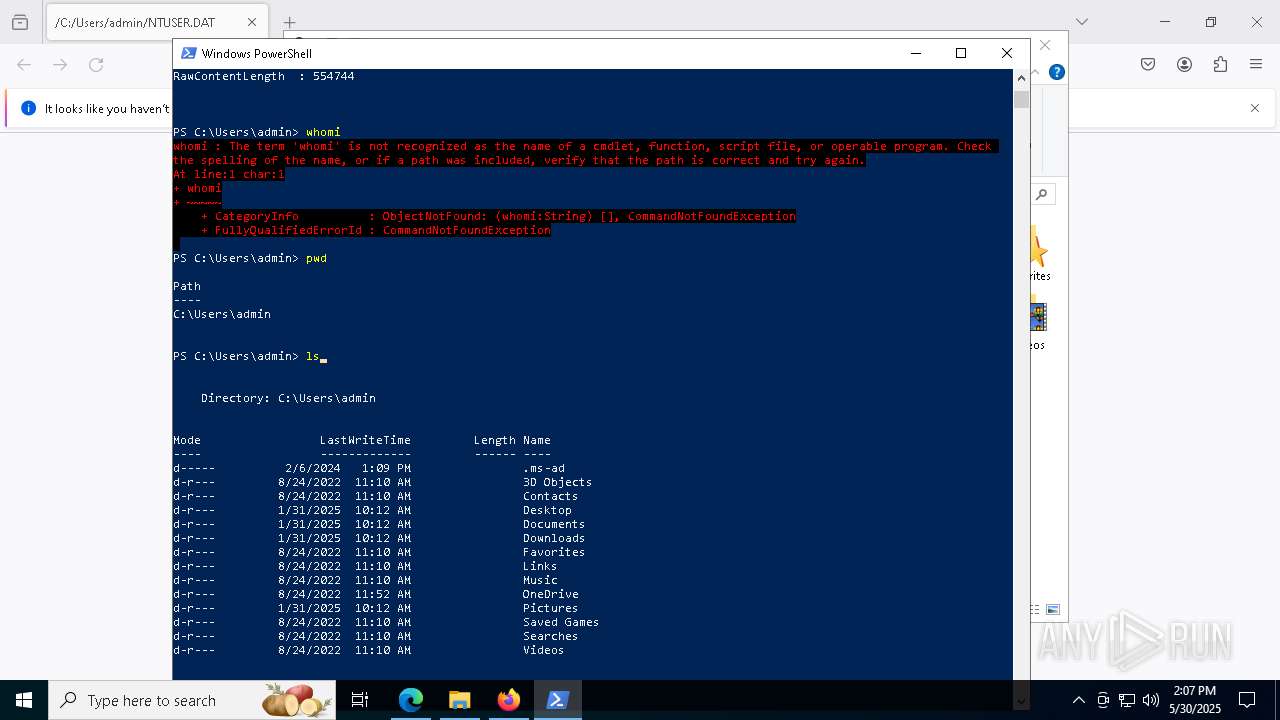
Task: Click 'Directory: C:\Users\admin' text
Action: 288,398
